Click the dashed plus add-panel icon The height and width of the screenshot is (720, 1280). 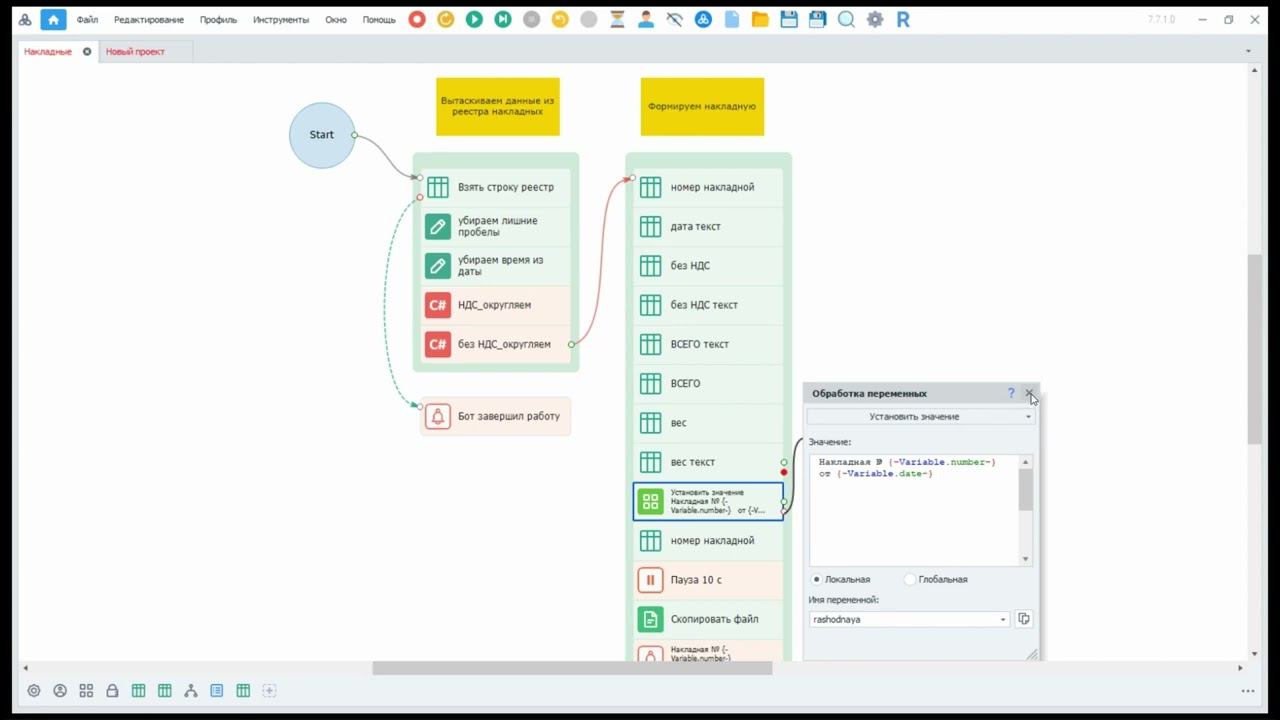pos(269,690)
